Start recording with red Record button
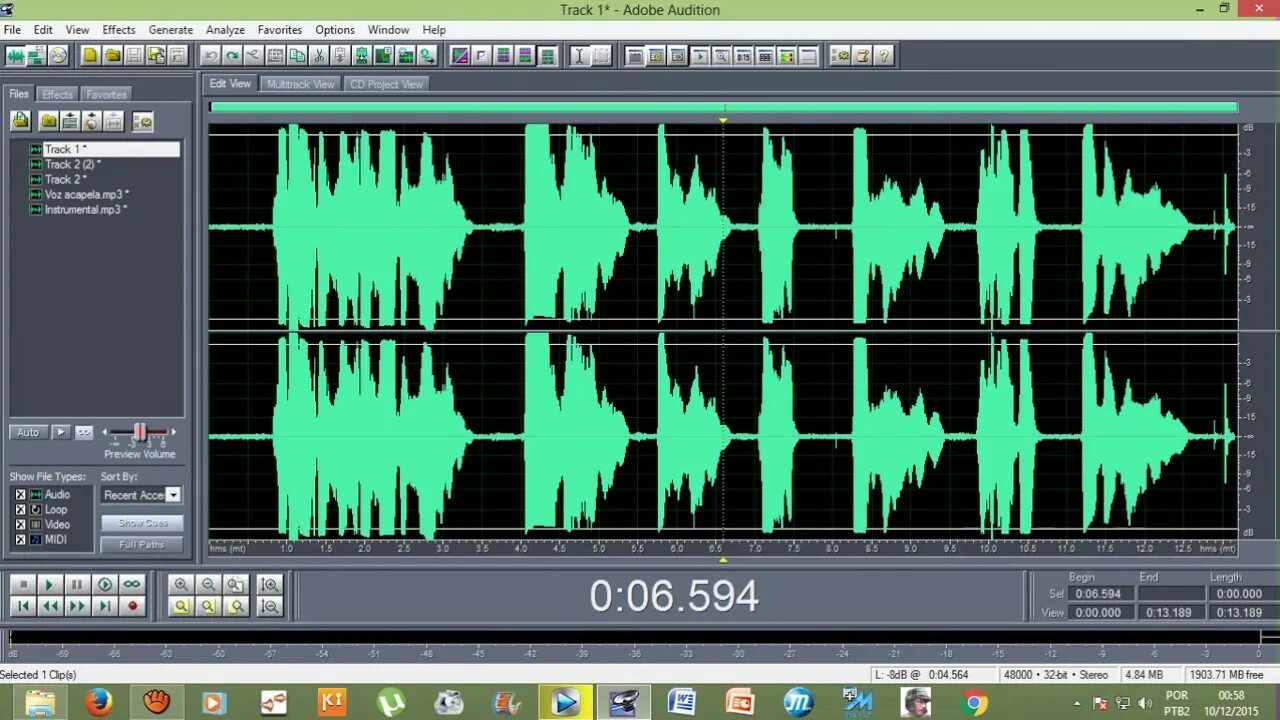1280x720 pixels. [x=132, y=606]
